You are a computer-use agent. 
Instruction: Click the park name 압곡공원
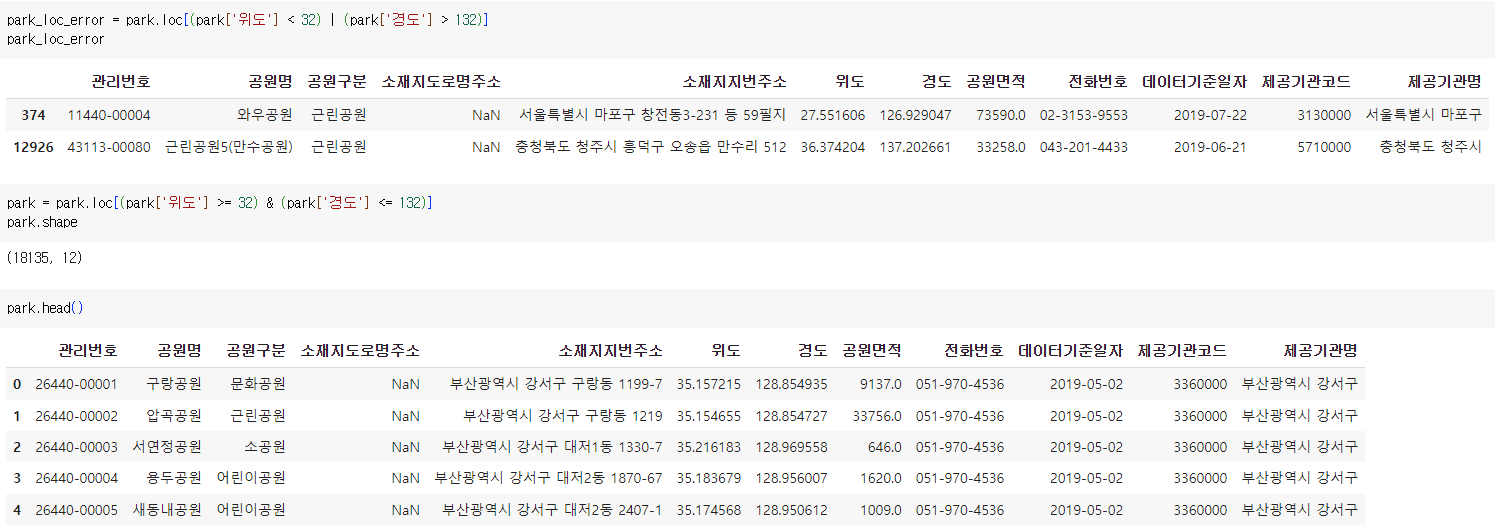point(174,416)
